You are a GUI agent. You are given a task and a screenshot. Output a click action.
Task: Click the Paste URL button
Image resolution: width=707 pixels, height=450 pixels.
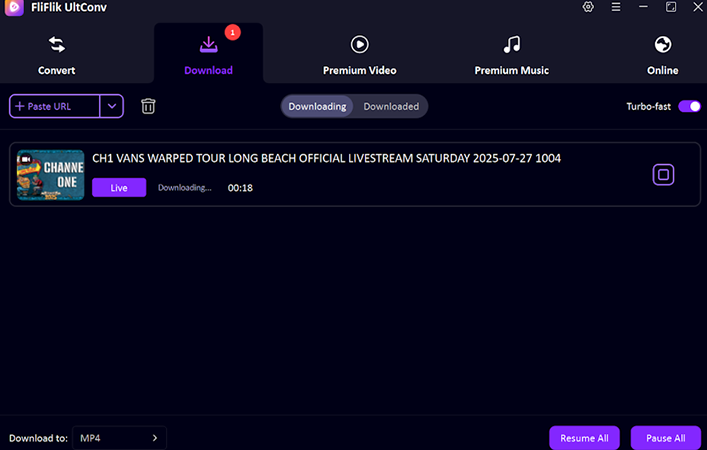pos(55,106)
